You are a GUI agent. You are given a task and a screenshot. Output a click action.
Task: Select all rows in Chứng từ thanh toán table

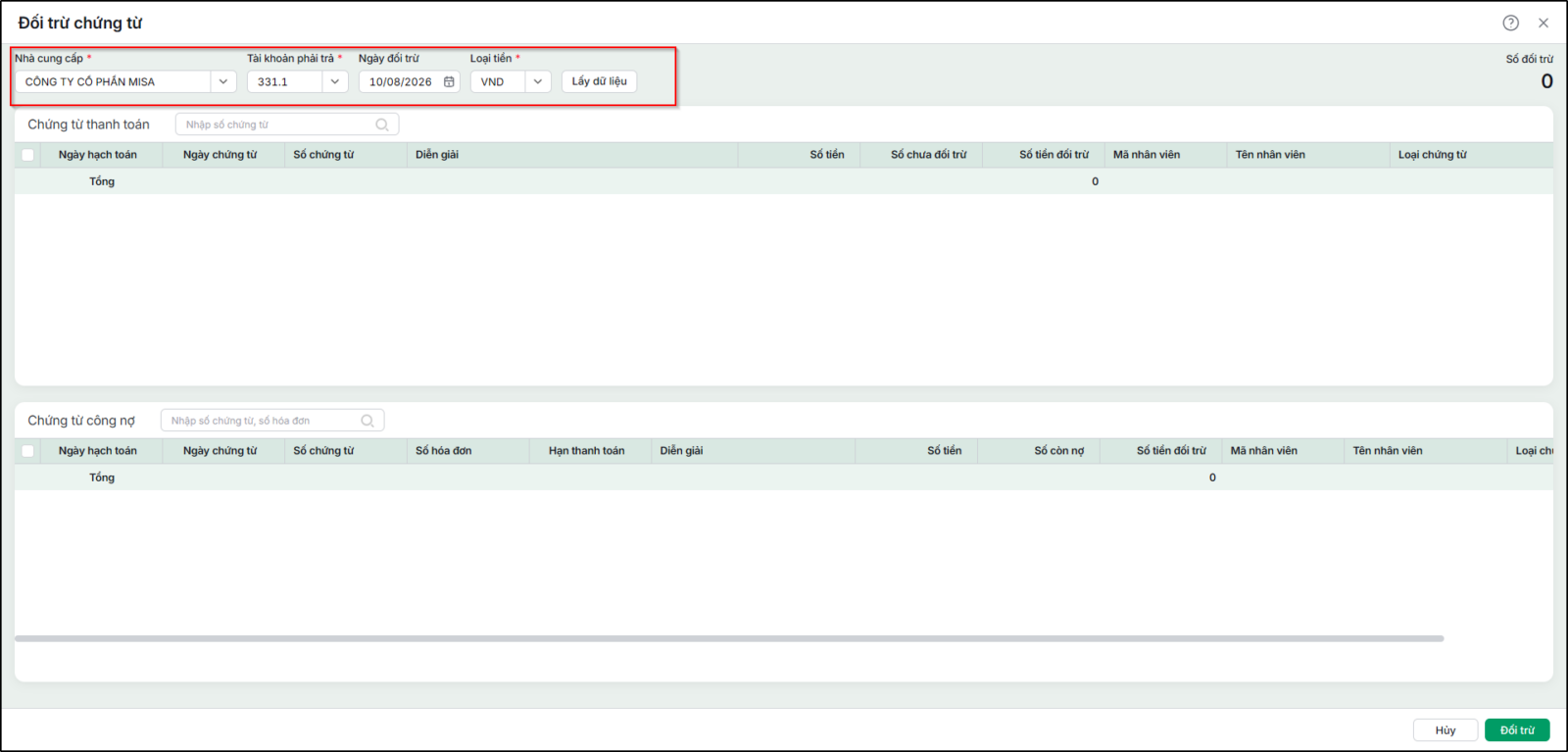click(x=27, y=155)
